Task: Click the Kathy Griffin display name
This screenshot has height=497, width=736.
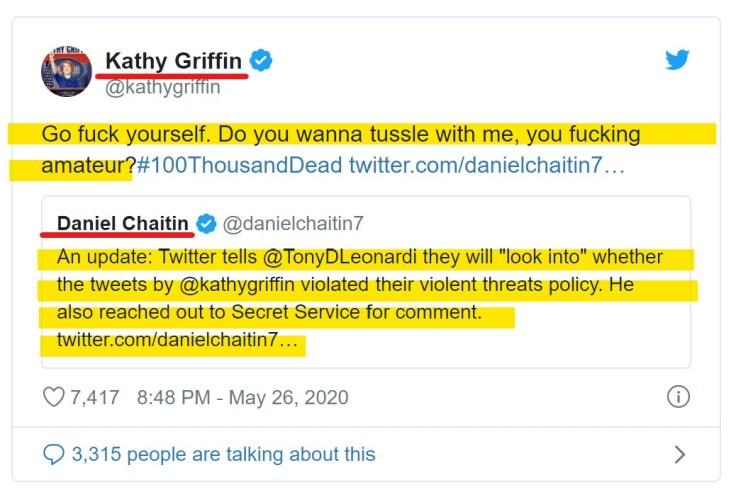Action: tap(174, 61)
